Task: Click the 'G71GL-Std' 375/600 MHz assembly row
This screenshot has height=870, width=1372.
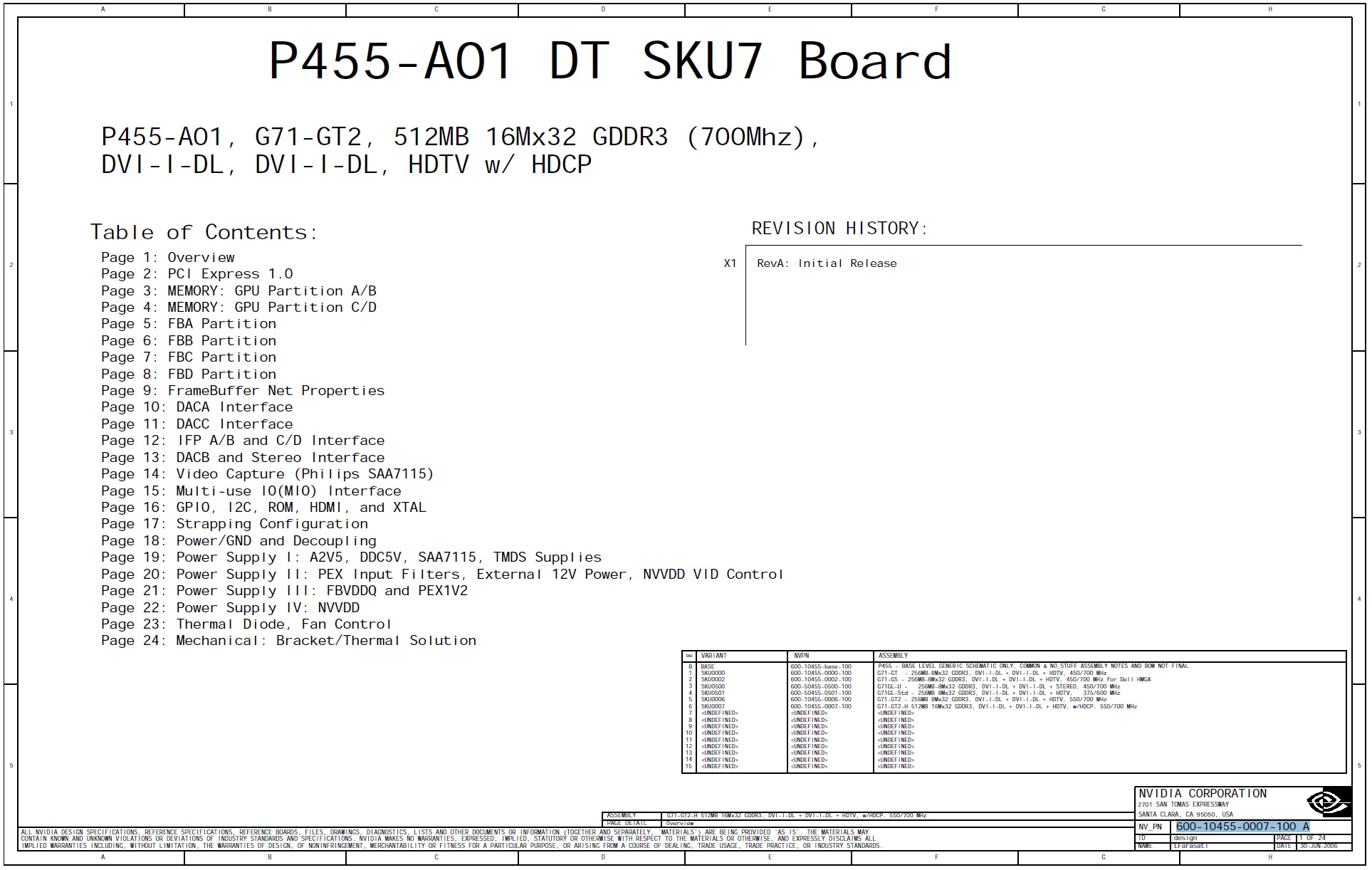Action: pos(998,693)
